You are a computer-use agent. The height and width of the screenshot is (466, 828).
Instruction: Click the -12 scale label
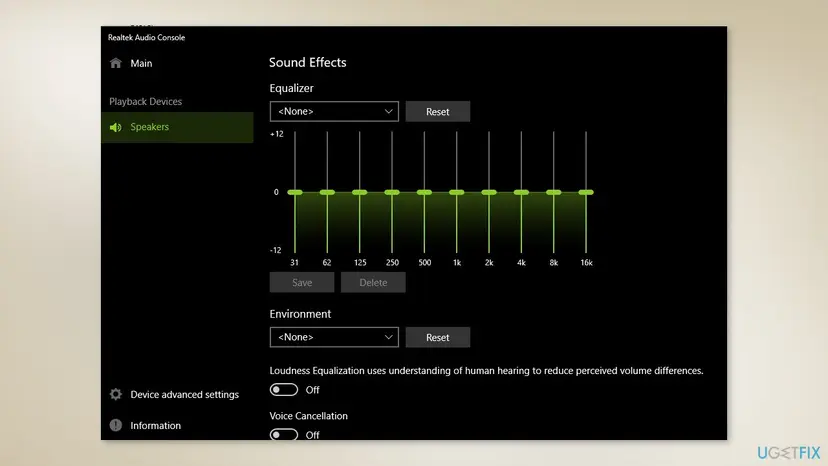tap(276, 250)
